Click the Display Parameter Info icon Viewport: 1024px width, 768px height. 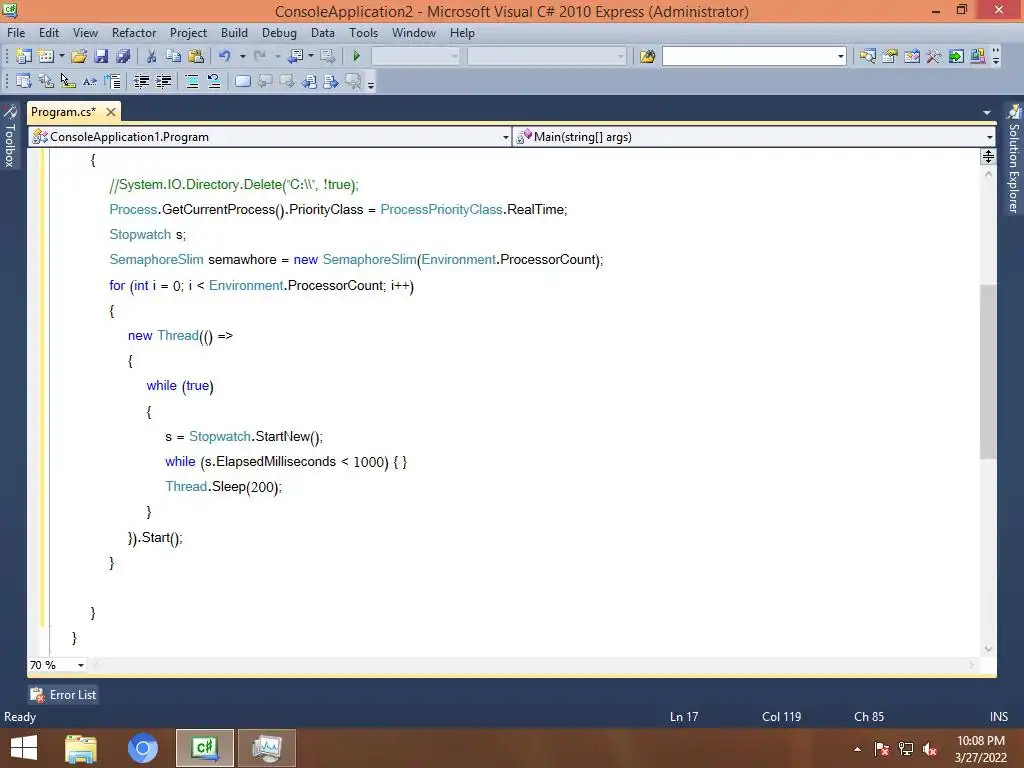point(46,81)
